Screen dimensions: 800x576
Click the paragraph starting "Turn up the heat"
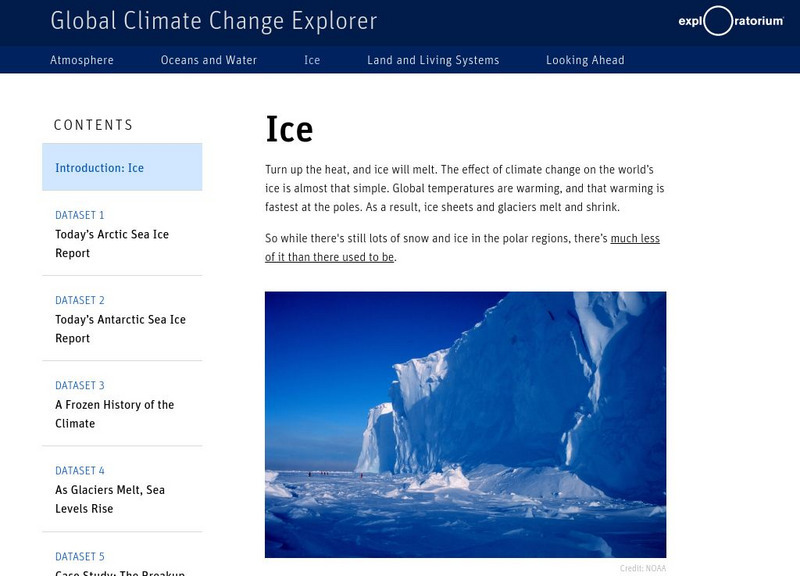[x=464, y=188]
